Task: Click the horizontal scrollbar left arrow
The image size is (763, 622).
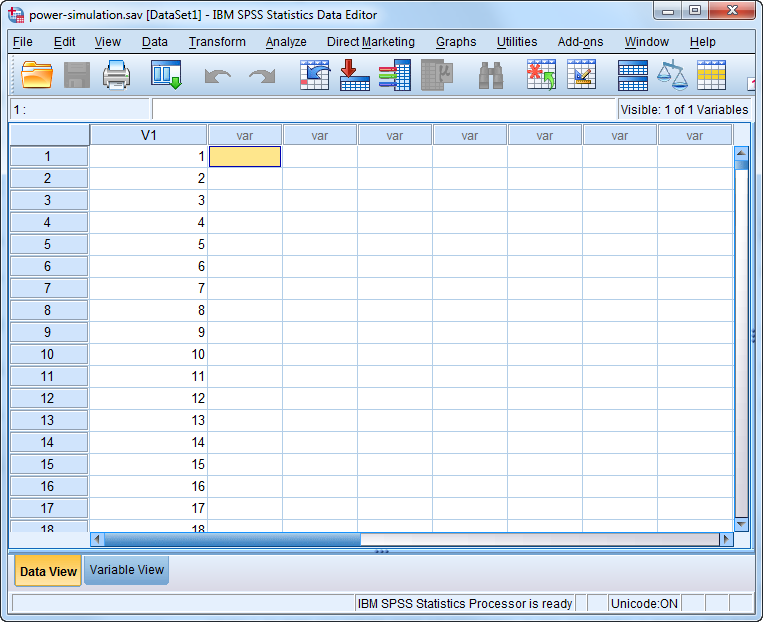Action: coord(97,539)
